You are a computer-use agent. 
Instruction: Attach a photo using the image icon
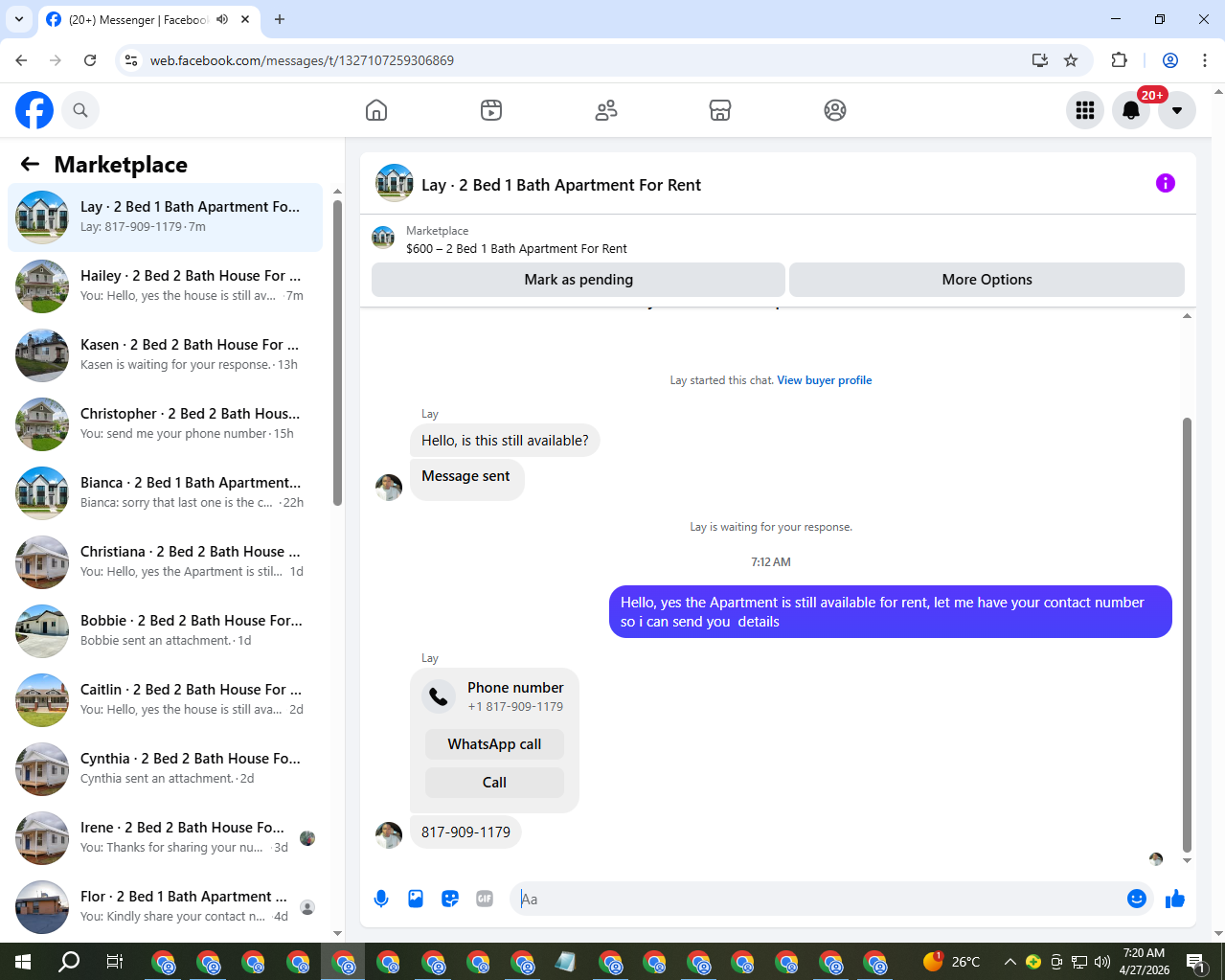click(x=416, y=899)
